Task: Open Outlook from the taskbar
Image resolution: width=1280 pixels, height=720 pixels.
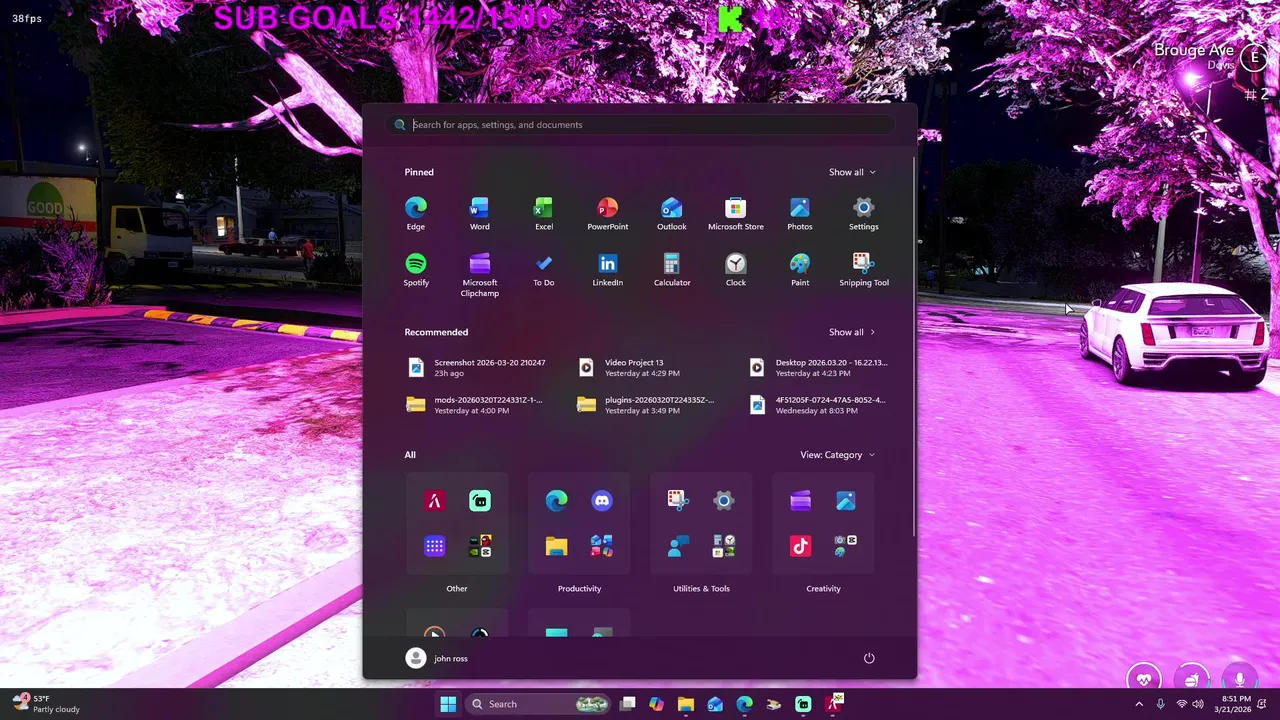Action: [x=715, y=704]
